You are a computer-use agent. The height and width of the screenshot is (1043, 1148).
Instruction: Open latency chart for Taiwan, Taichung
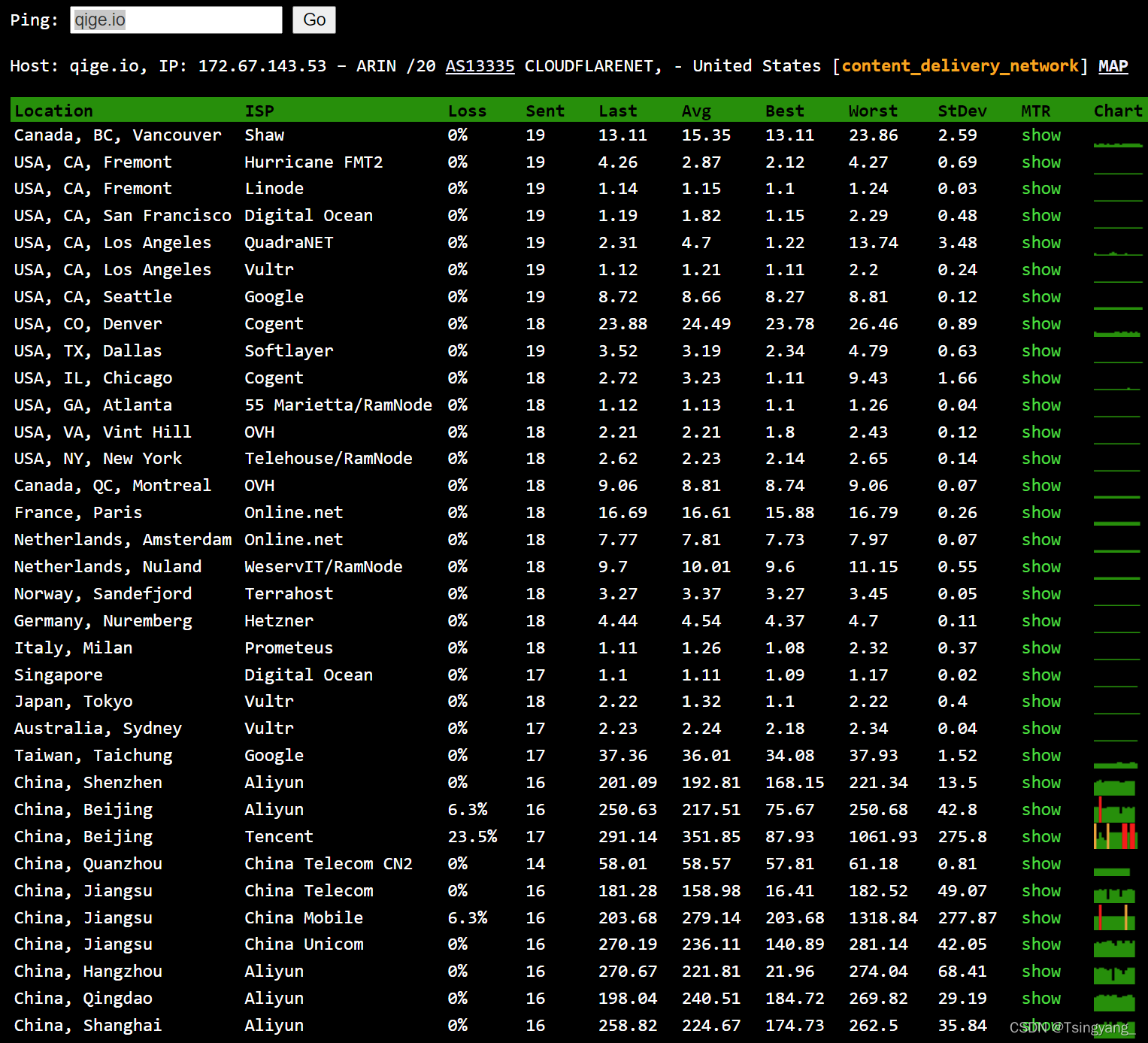tap(1116, 765)
